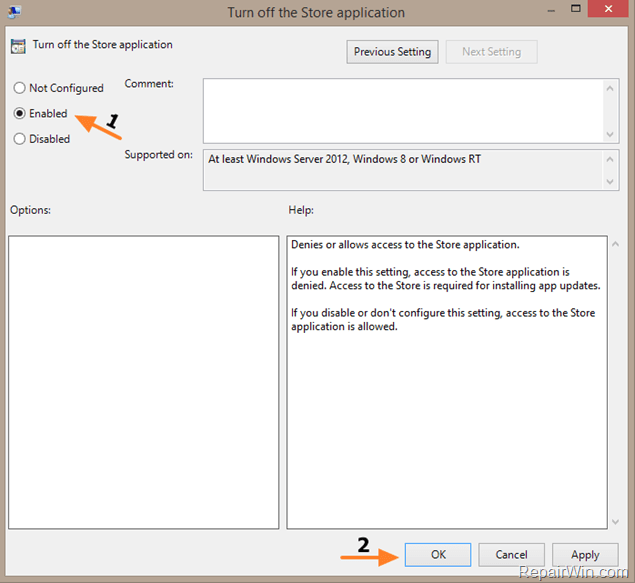Image resolution: width=635 pixels, height=583 pixels.
Task: Click the Supported on scroll up arrow
Action: 610,160
